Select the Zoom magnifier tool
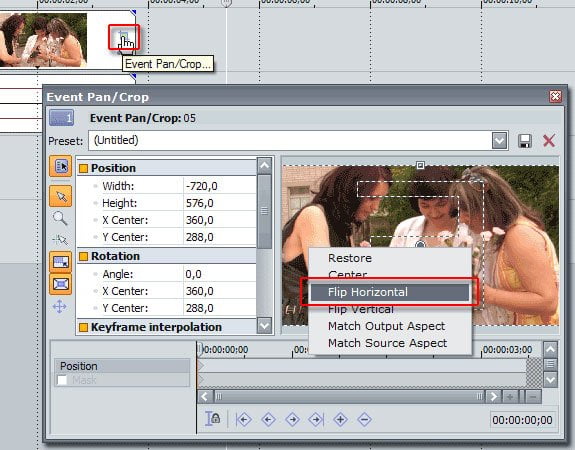Screen dimensions: 575x450 (60, 218)
